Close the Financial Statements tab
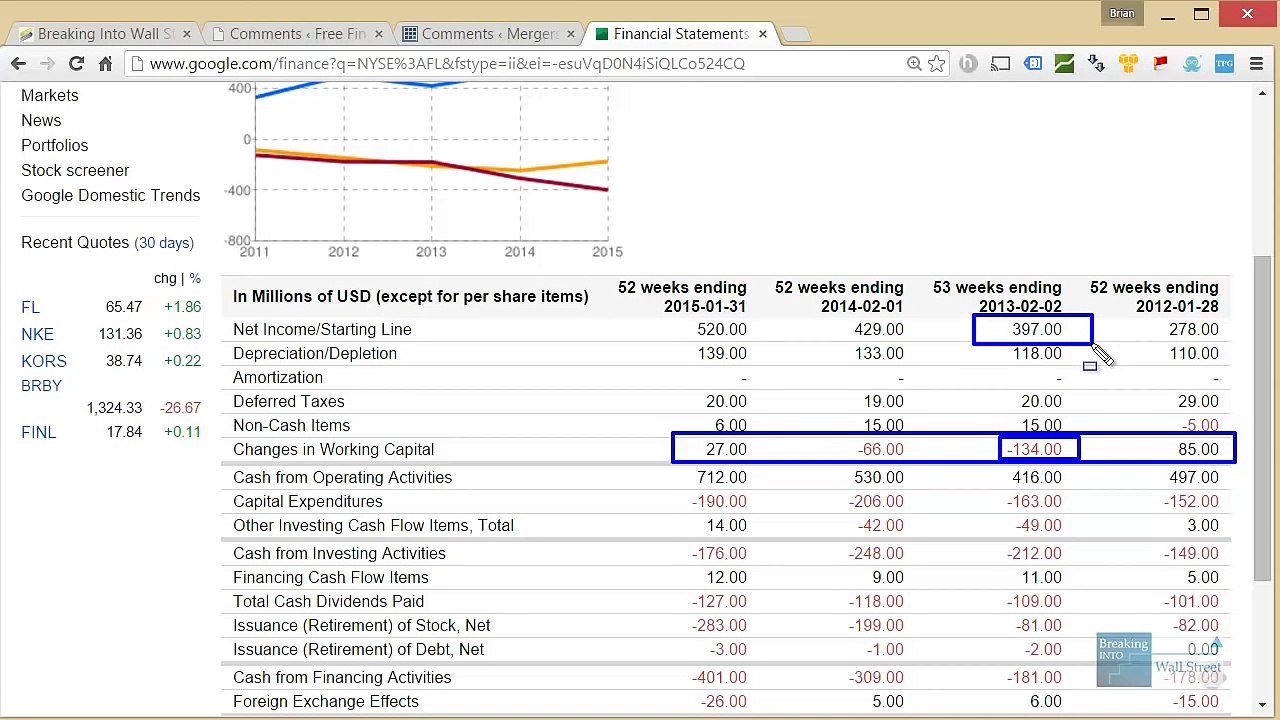1280x720 pixels. pos(762,34)
